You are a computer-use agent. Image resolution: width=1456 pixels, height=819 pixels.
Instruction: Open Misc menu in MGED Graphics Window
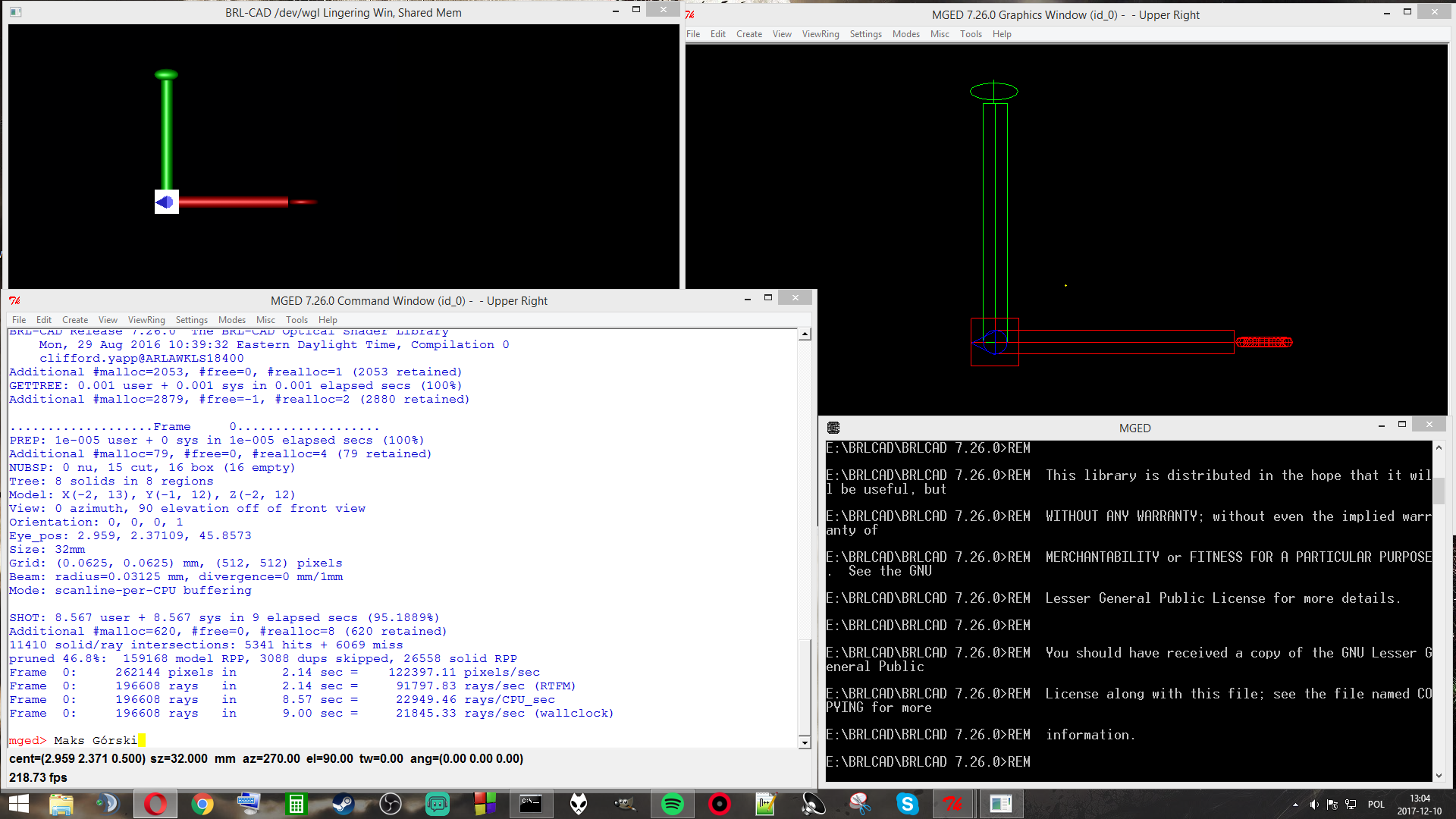940,34
